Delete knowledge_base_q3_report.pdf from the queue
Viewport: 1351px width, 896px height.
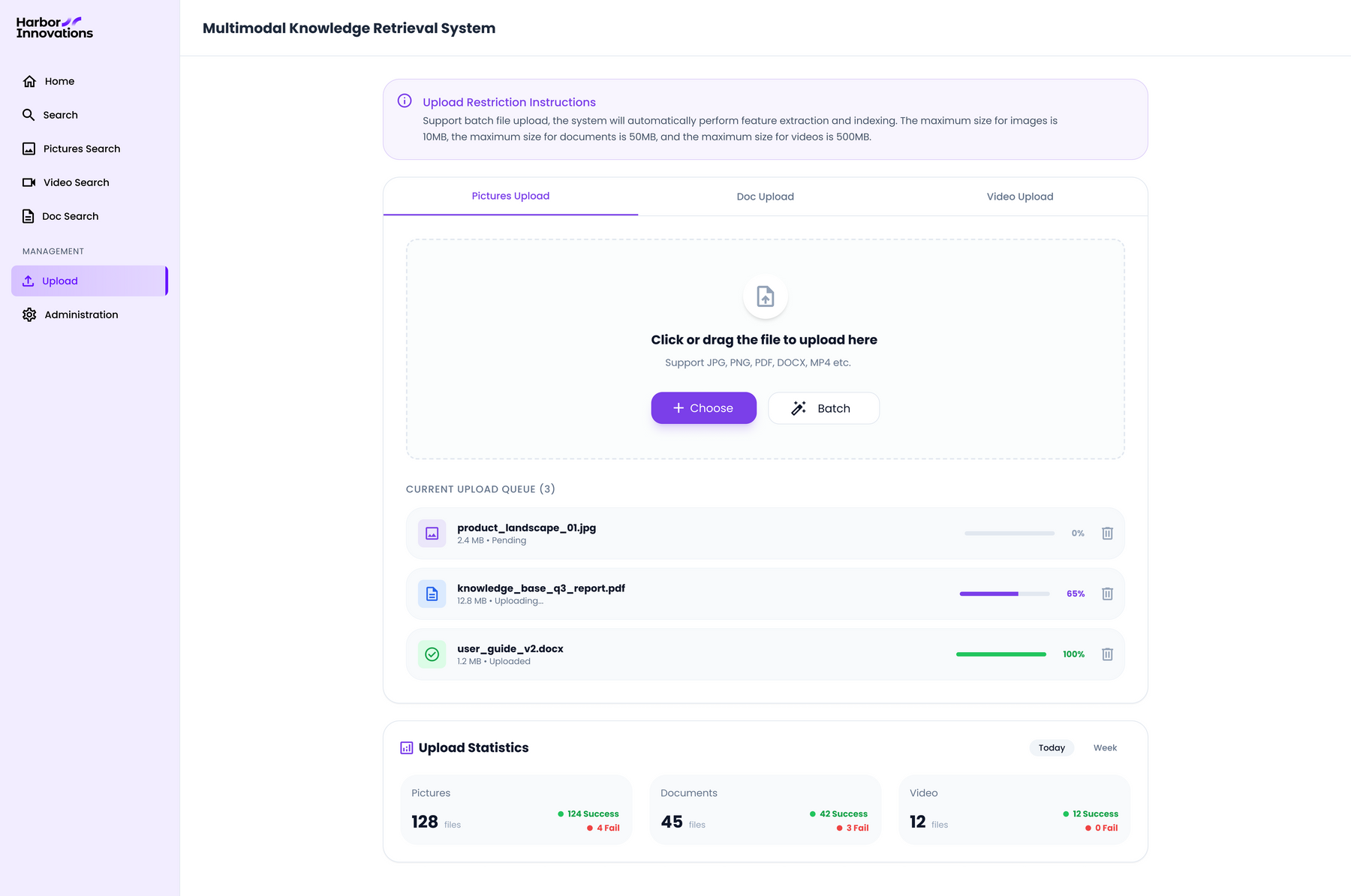pyautogui.click(x=1107, y=594)
